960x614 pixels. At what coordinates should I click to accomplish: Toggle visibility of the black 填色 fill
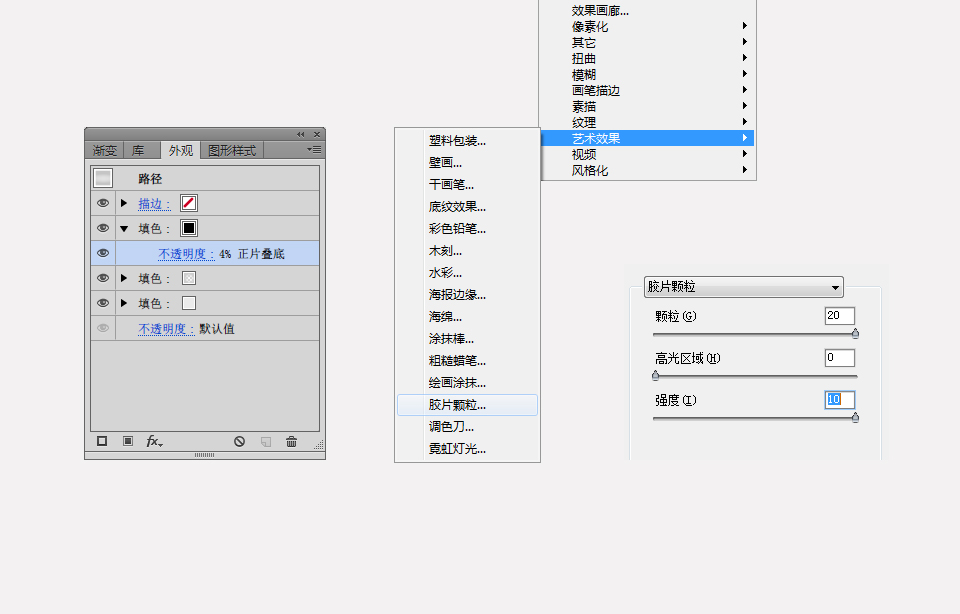click(x=102, y=228)
